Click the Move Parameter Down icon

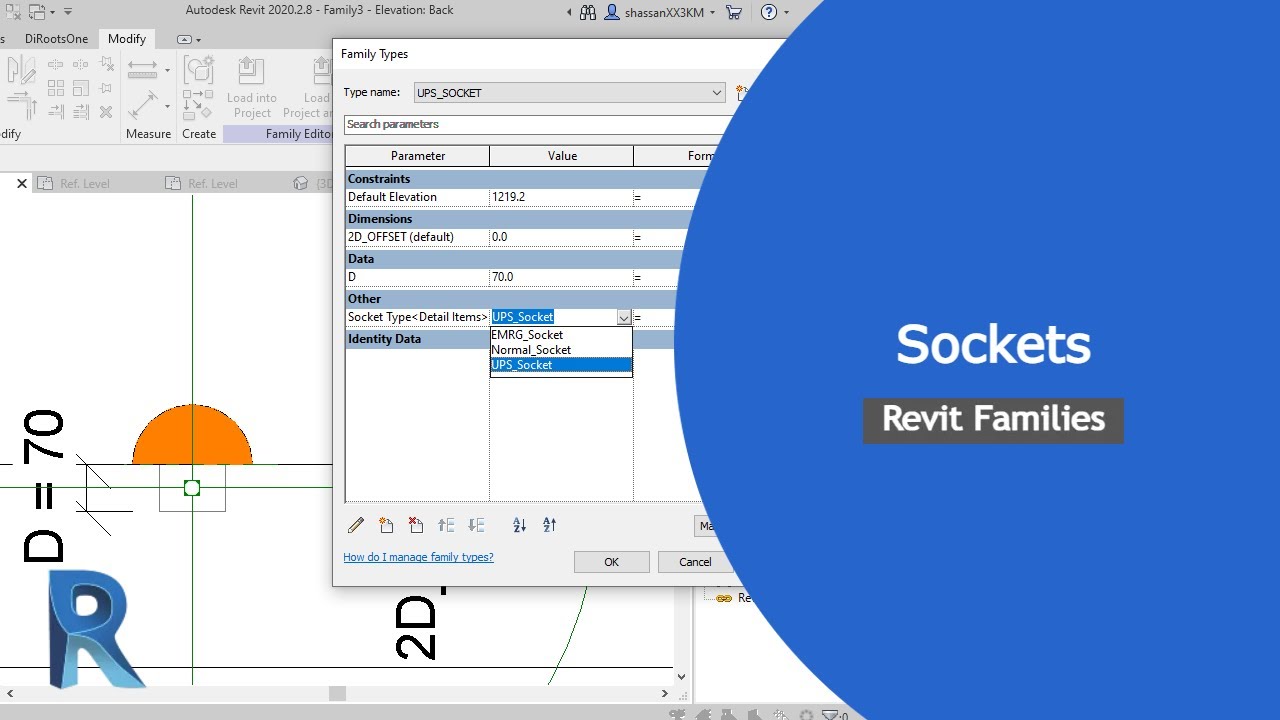point(476,525)
